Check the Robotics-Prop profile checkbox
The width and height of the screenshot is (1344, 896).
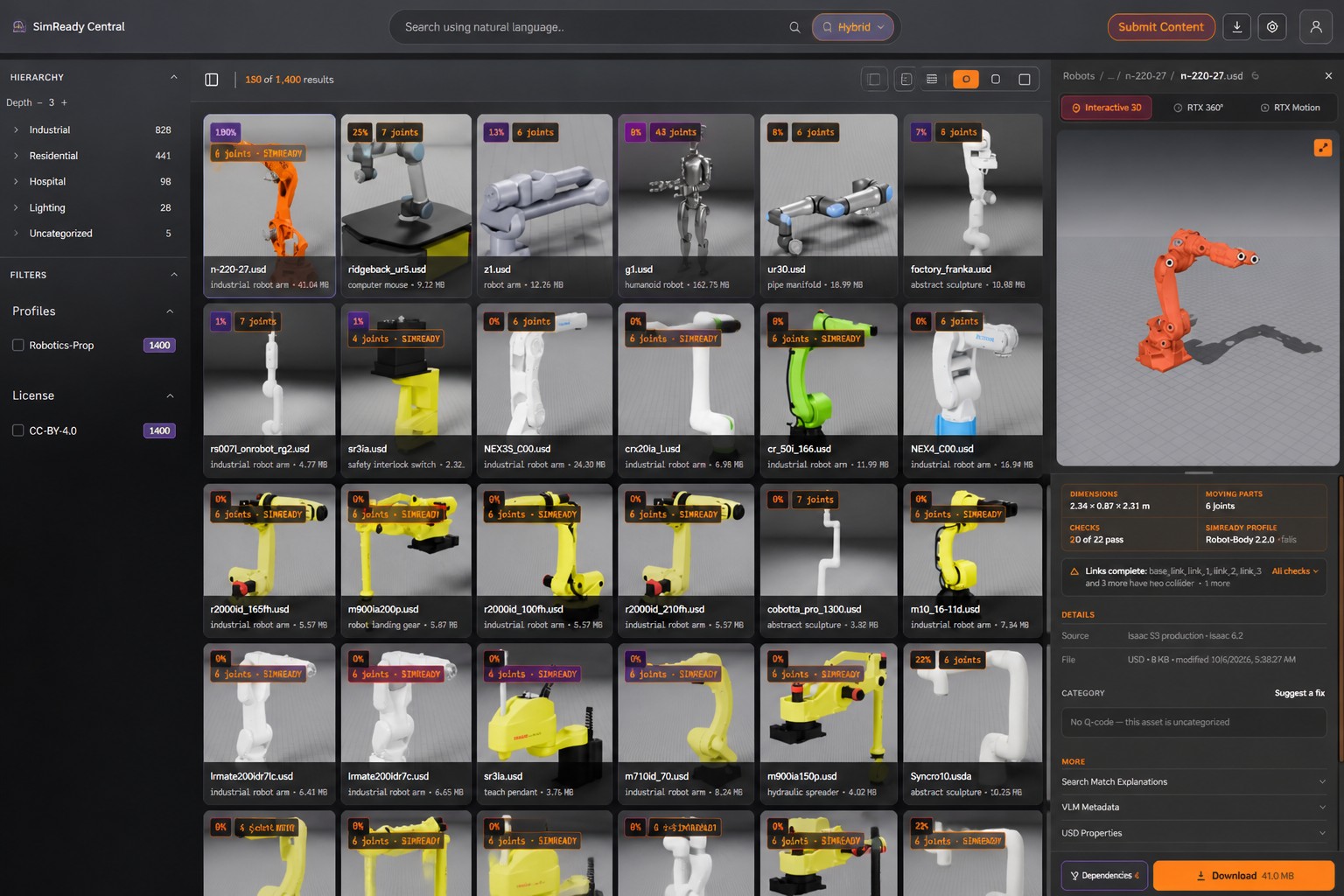tap(17, 345)
